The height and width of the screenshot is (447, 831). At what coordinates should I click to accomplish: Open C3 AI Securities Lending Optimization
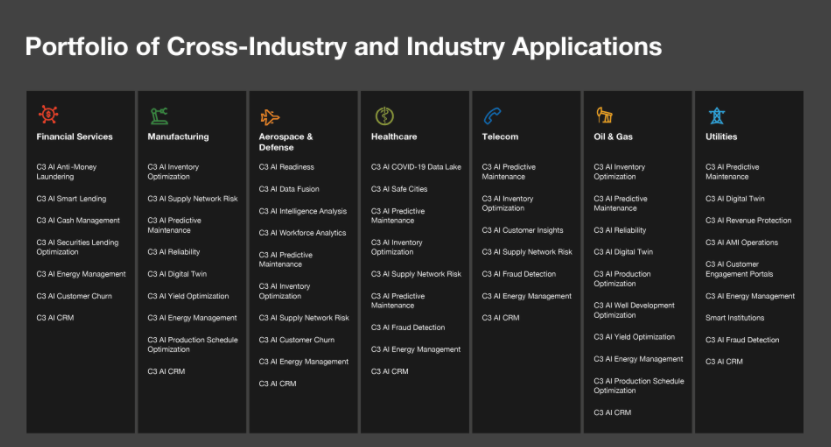pyautogui.click(x=77, y=247)
